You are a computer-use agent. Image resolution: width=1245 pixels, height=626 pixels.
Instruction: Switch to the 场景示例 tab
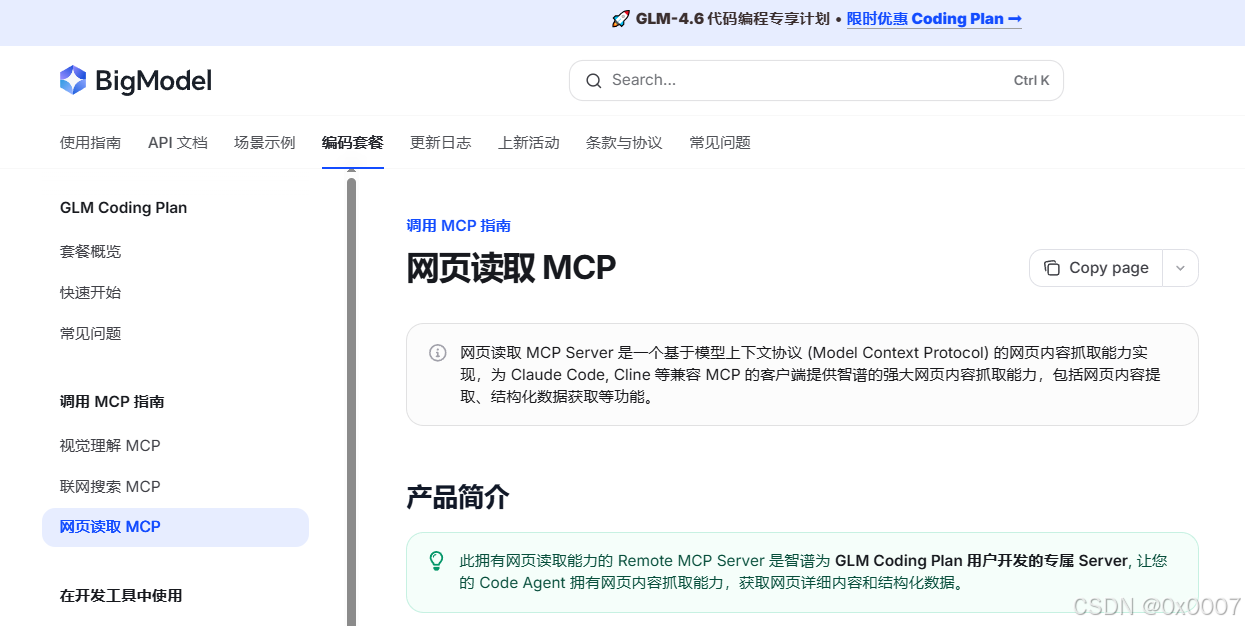(x=265, y=143)
